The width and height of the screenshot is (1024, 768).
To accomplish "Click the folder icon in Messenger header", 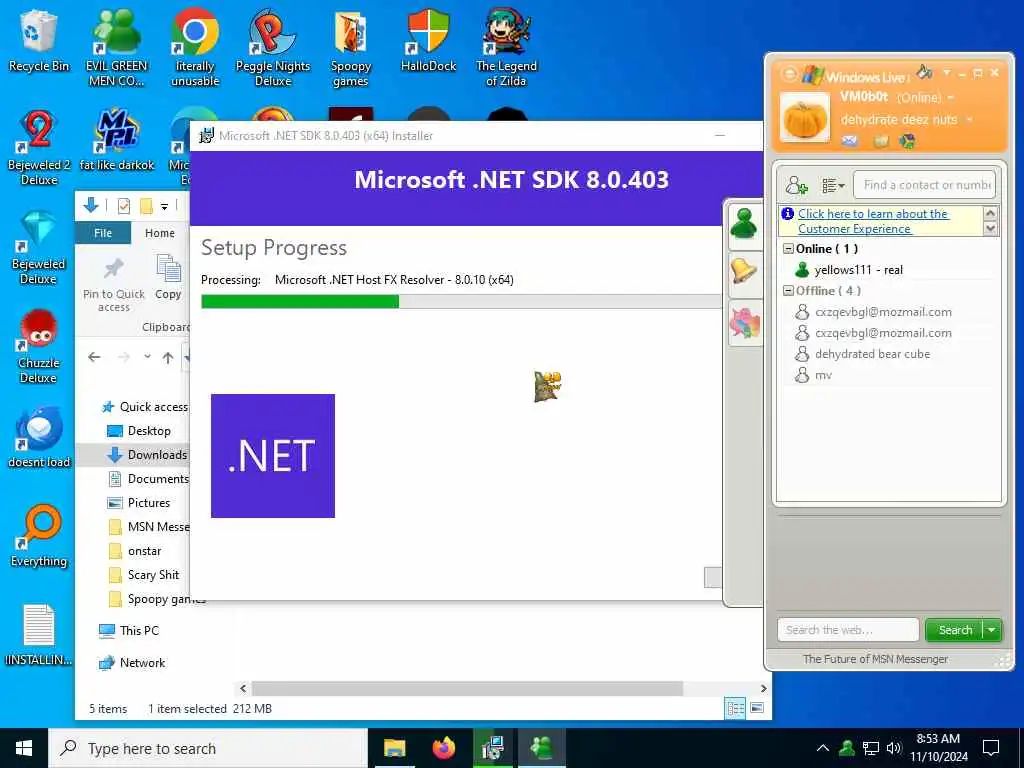I will tap(881, 141).
